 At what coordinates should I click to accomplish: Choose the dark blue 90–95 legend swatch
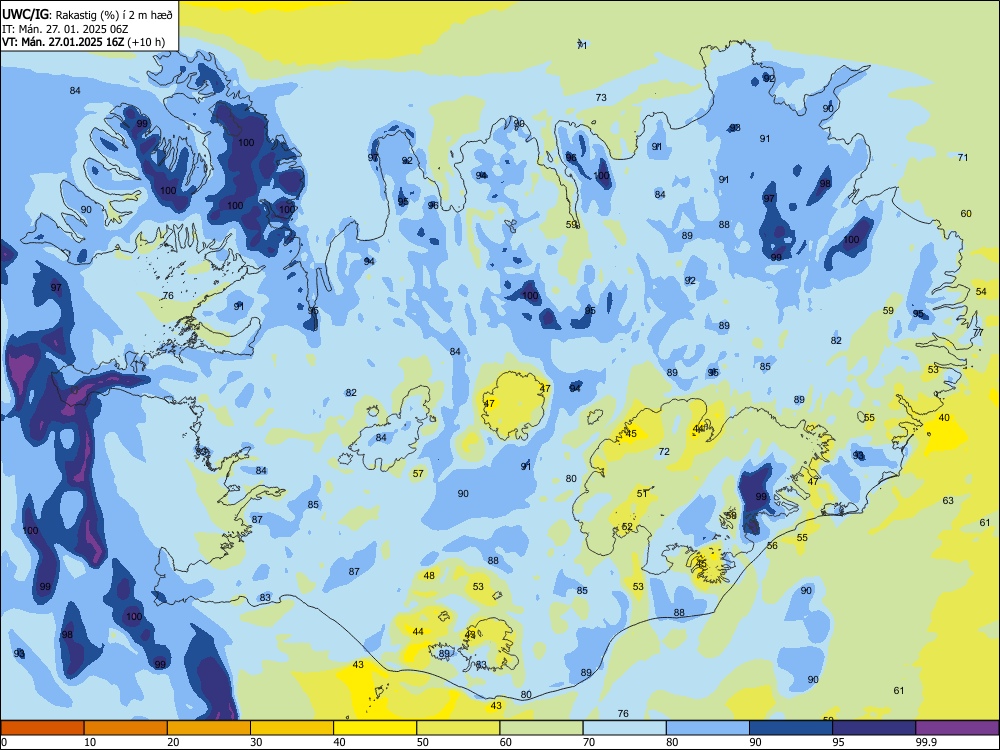point(791,728)
